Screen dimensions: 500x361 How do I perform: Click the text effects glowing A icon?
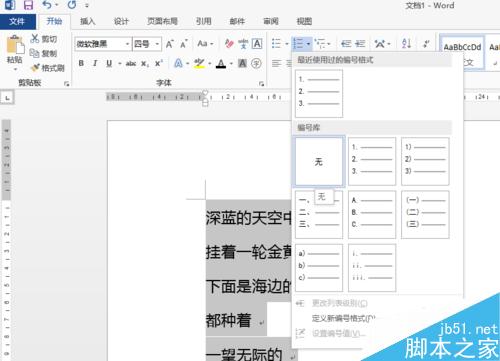178,63
